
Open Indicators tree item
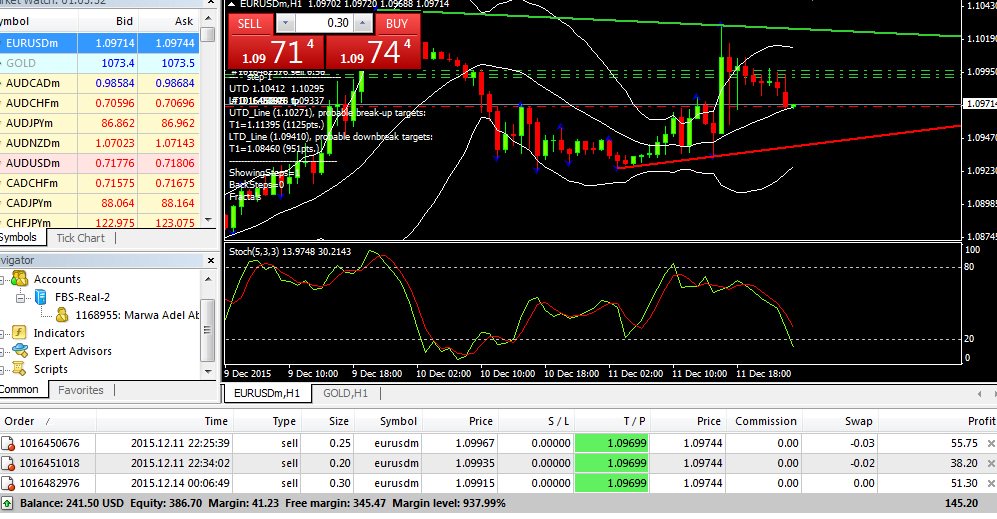59,333
